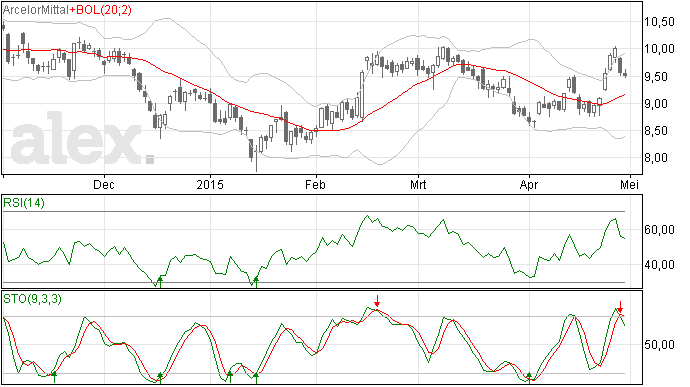This screenshot has height=387, width=690.
Task: Click the green RSI buy arrow in mid-December
Action: click(160, 282)
